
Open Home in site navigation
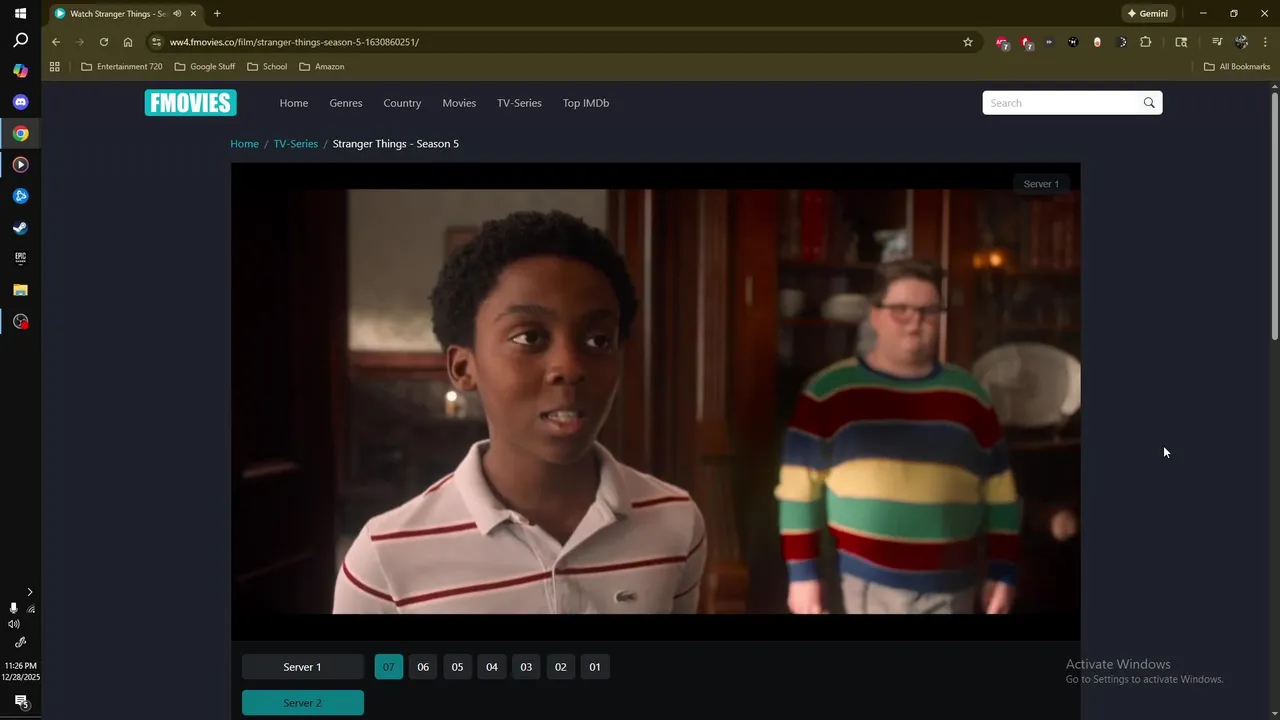[294, 103]
